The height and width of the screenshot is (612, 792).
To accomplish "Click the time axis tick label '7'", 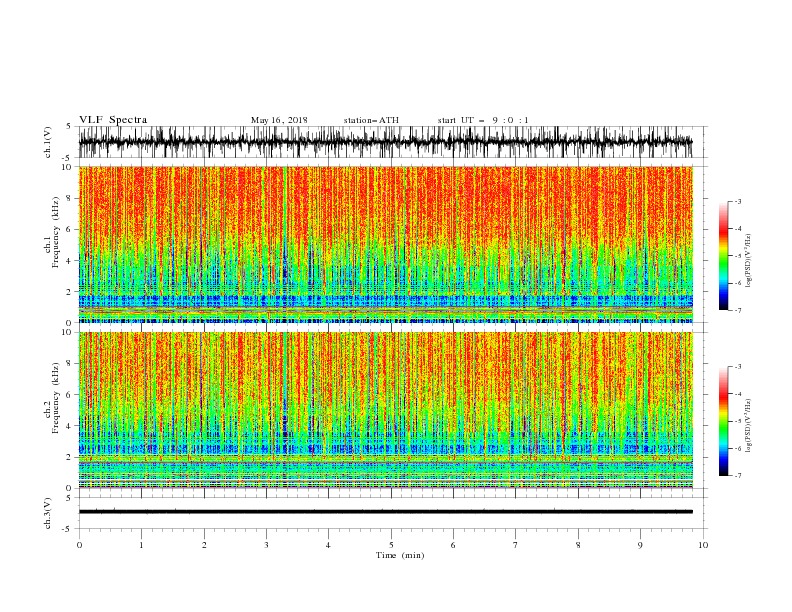I will 516,545.
